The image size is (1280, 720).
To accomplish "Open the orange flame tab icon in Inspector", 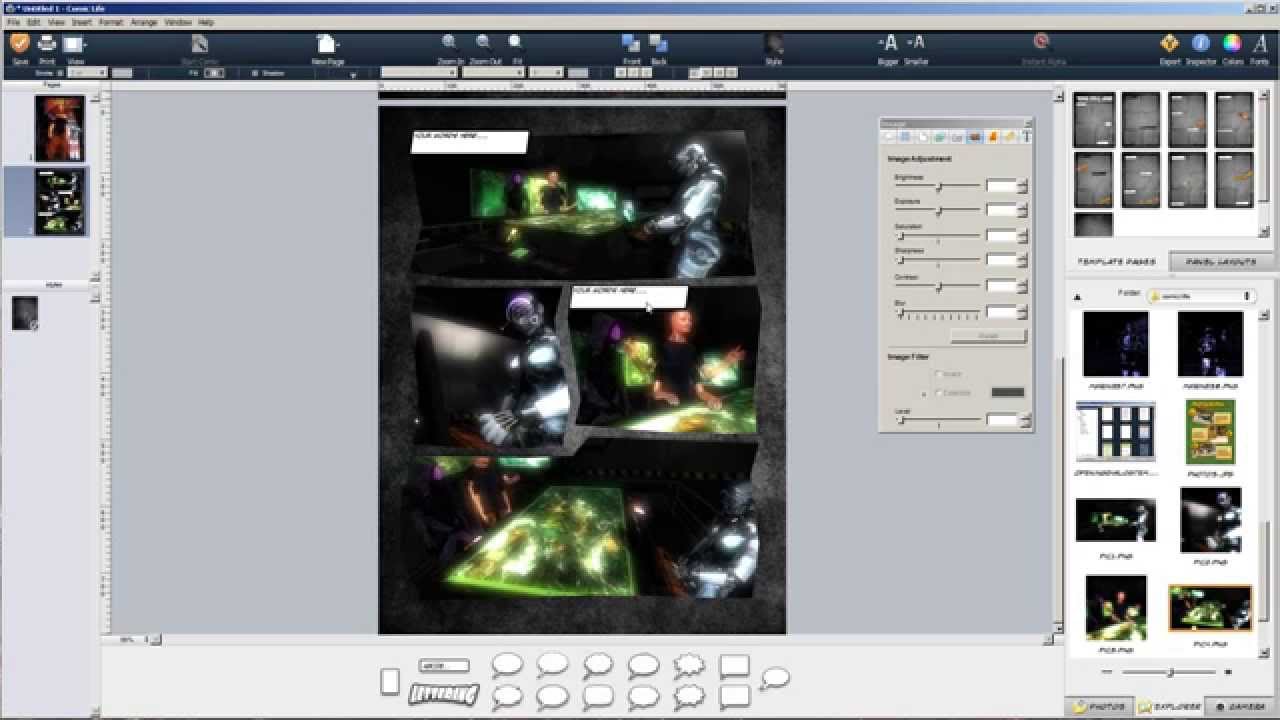I will [993, 137].
